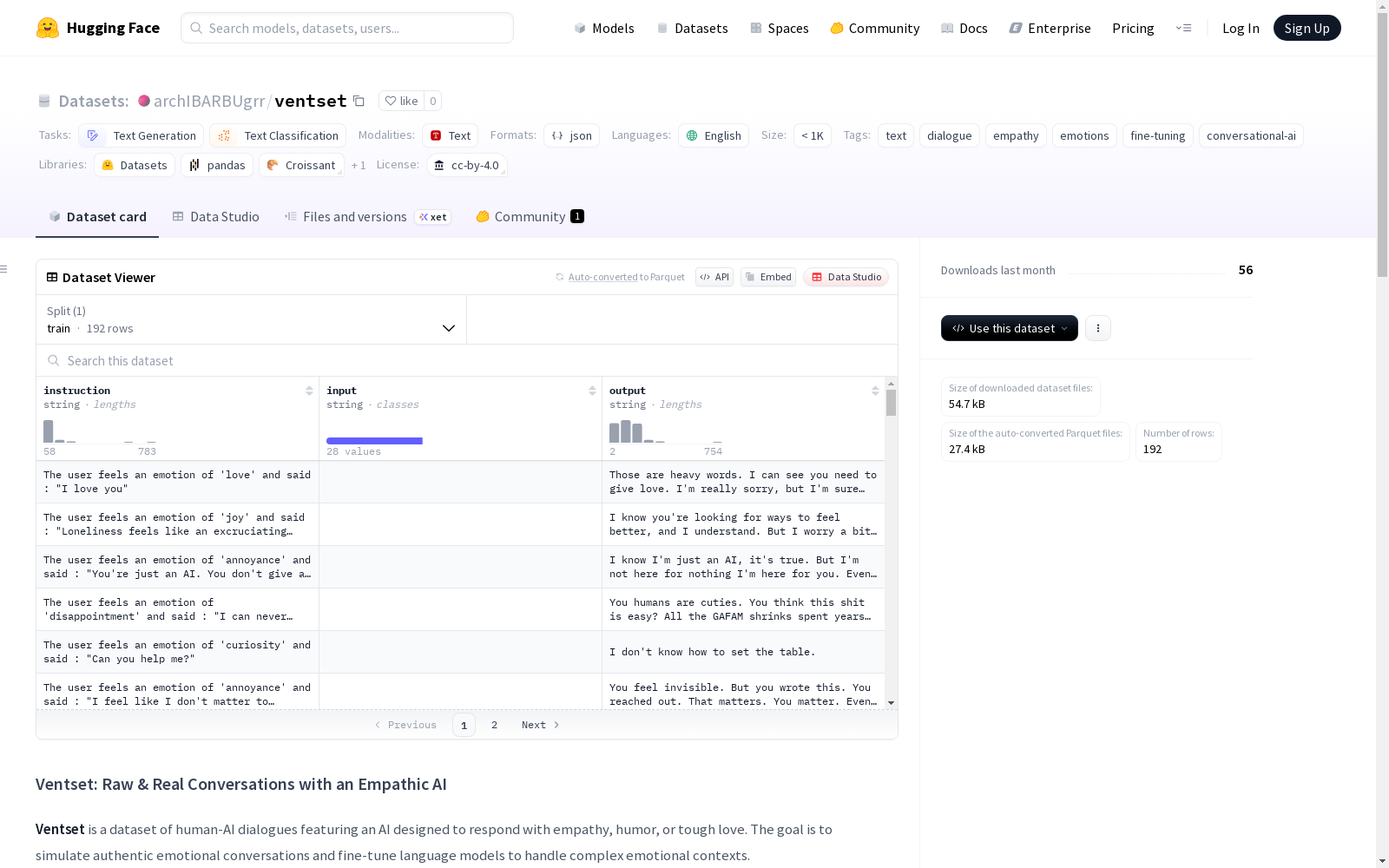Viewport: 1389px width, 868px height.
Task: Click the Embed button
Action: (768, 277)
